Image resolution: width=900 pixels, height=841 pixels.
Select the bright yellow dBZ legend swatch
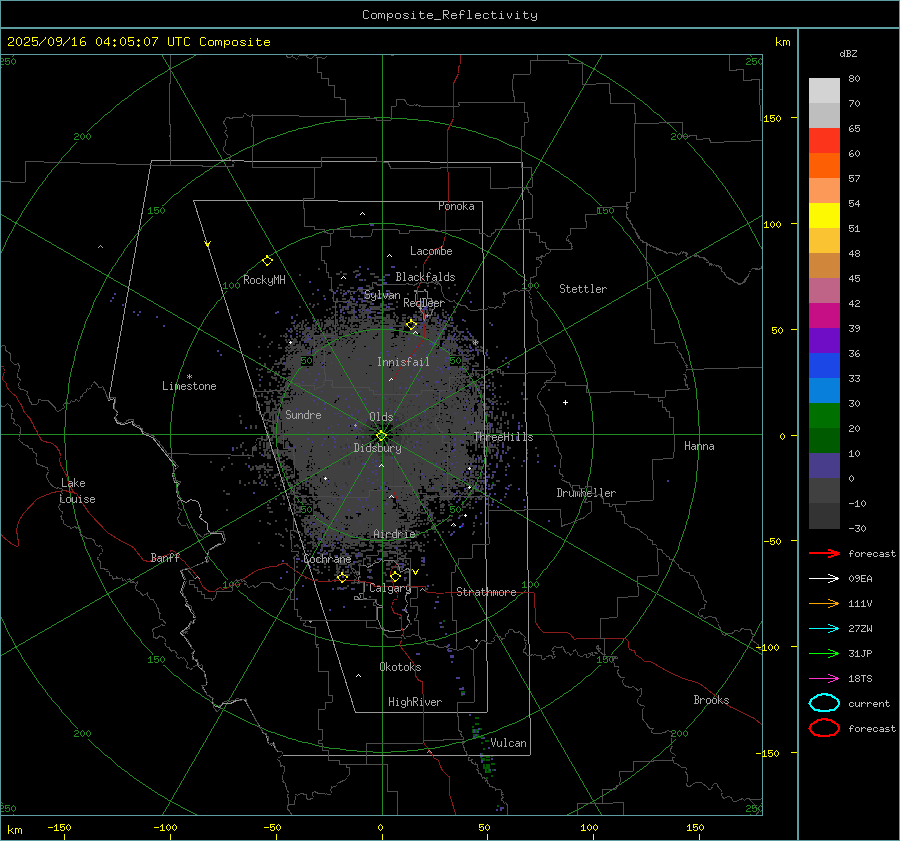(824, 216)
